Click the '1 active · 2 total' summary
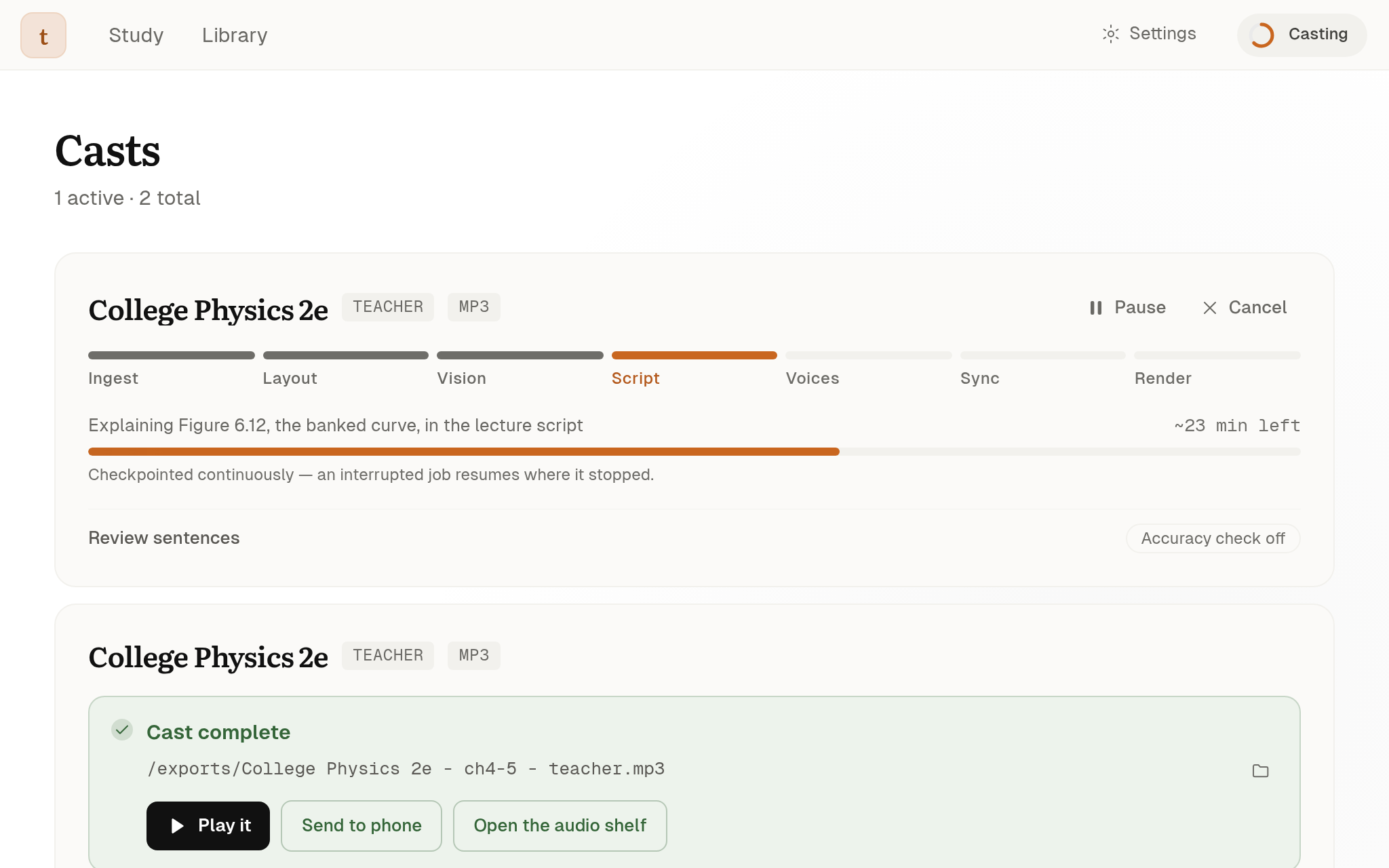The image size is (1389, 868). pyautogui.click(x=128, y=198)
